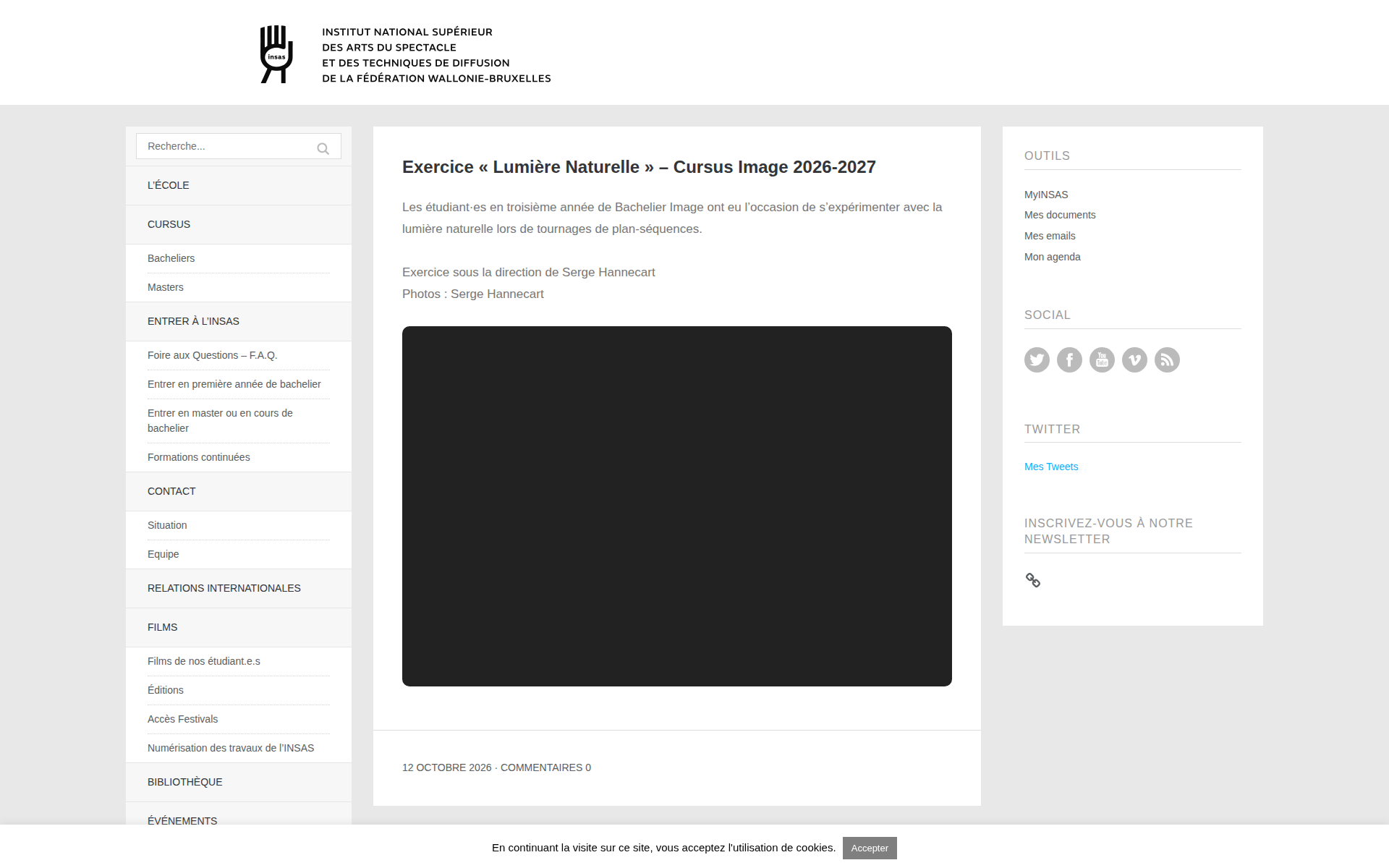Open the CONTACT menu section
This screenshot has width=1389, height=868.
239,491
